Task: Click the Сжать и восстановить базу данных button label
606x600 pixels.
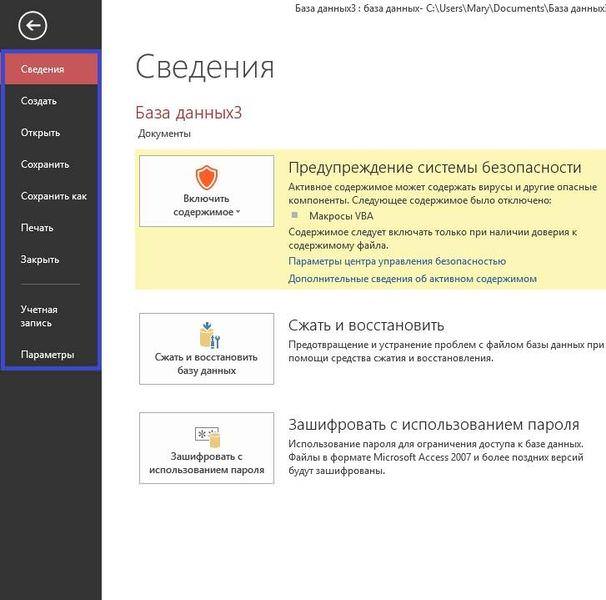Action: 206,364
